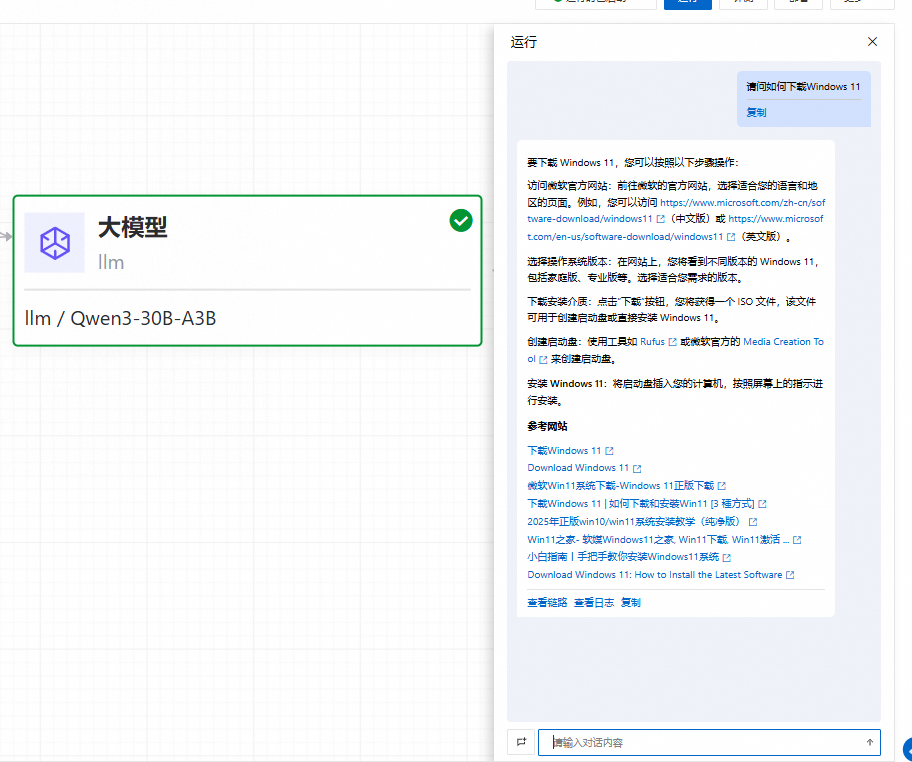This screenshot has height=762, width=912.
Task: Click 查看链路 below the answer
Action: (x=547, y=603)
